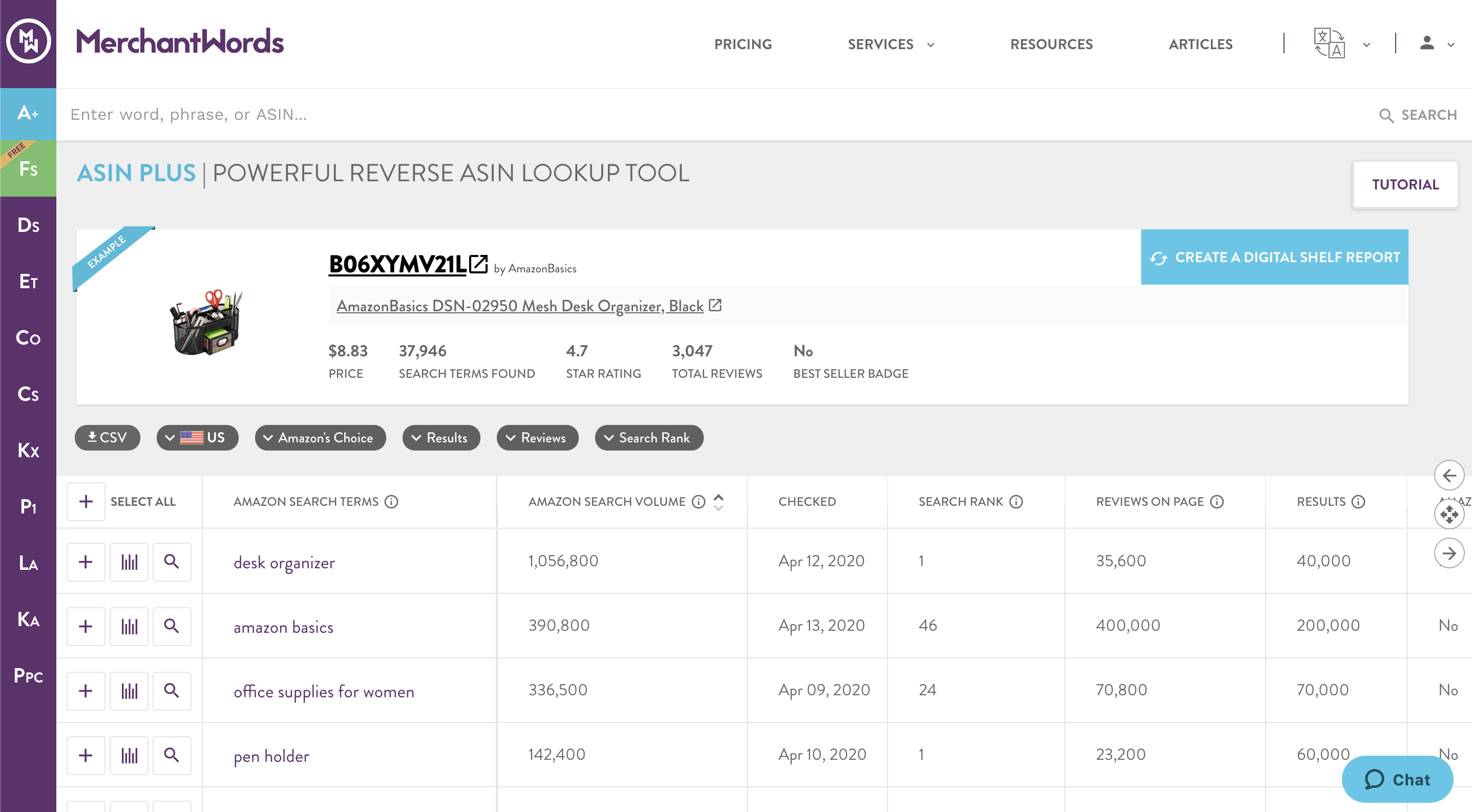Image resolution: width=1472 pixels, height=812 pixels.
Task: Open the US marketplace dropdown
Action: [x=197, y=437]
